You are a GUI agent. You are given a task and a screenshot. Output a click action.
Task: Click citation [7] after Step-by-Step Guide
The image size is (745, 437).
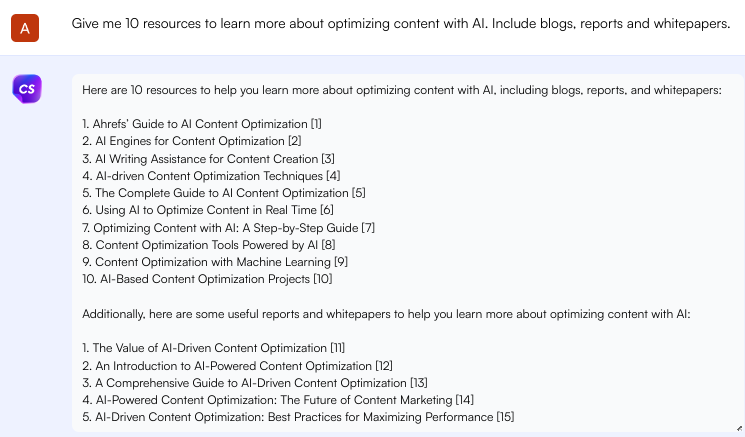[x=368, y=227]
